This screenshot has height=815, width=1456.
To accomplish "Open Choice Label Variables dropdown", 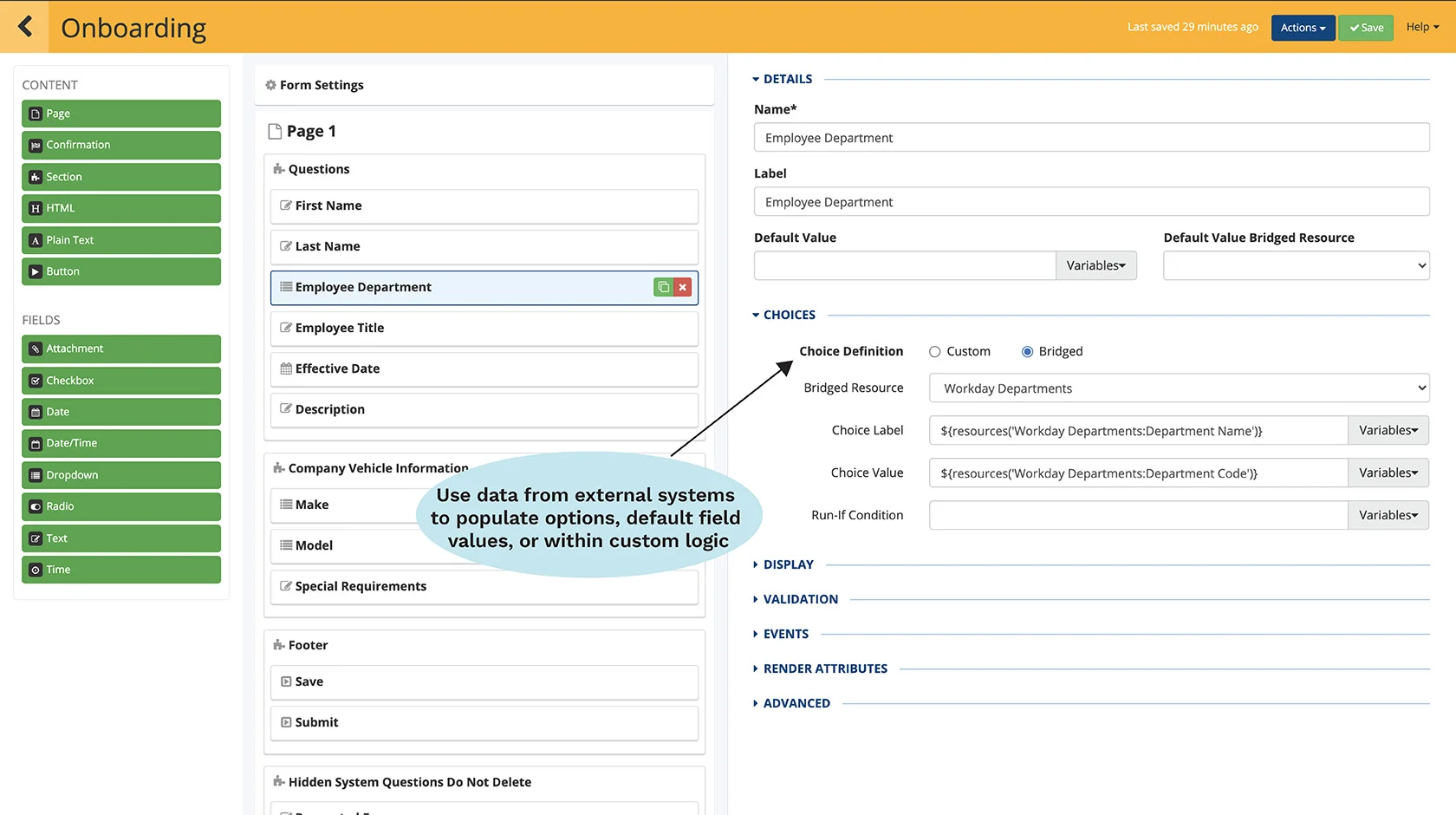I will [x=1388, y=430].
